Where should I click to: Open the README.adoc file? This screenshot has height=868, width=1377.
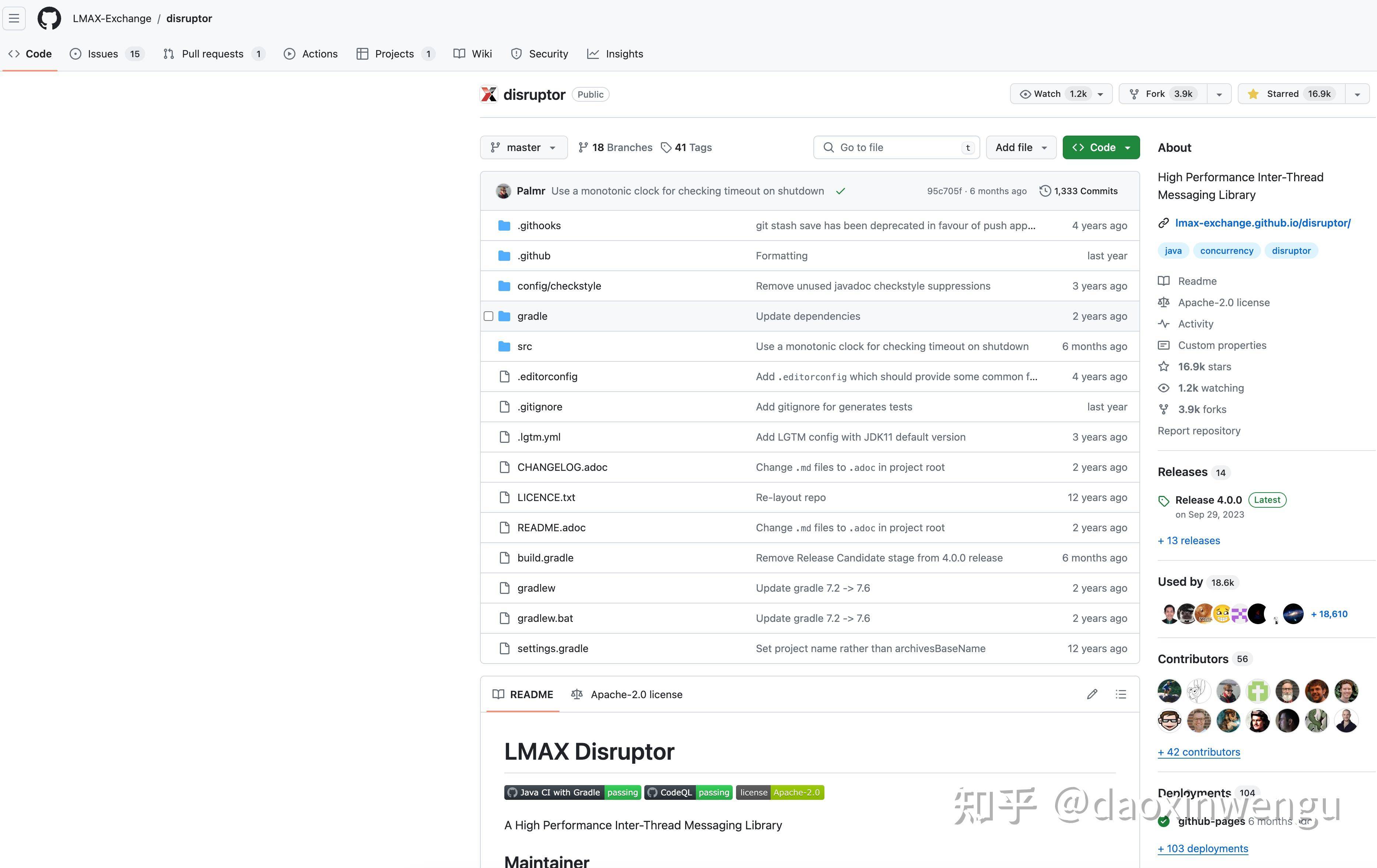point(551,528)
